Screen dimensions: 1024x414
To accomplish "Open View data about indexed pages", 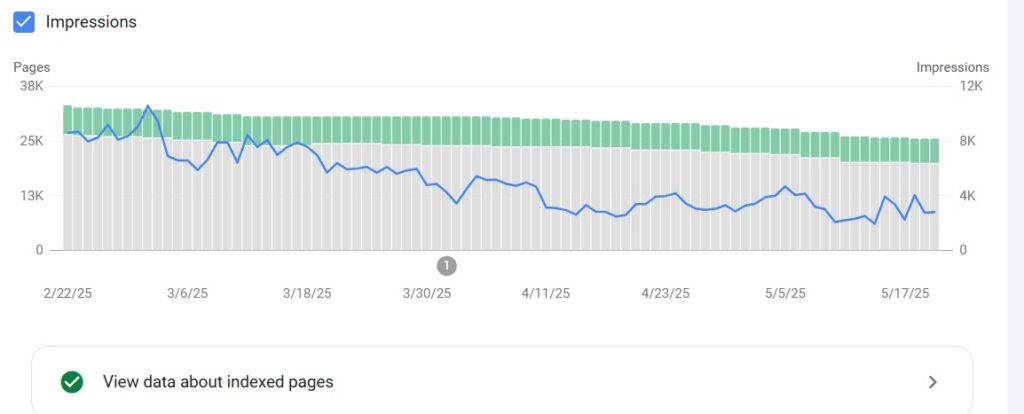I will coord(218,382).
